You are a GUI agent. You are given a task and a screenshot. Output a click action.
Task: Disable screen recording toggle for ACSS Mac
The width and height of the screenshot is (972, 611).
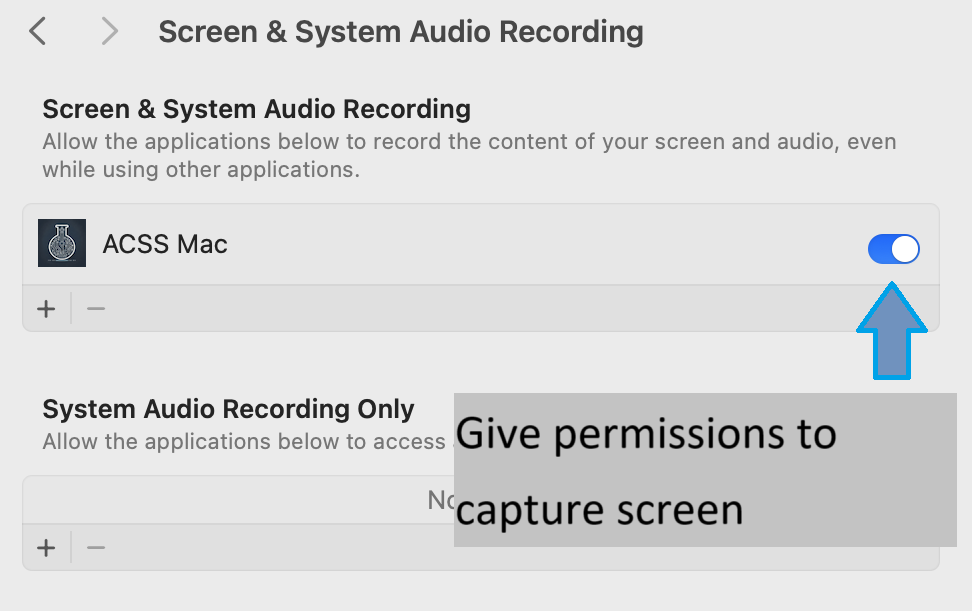[893, 249]
